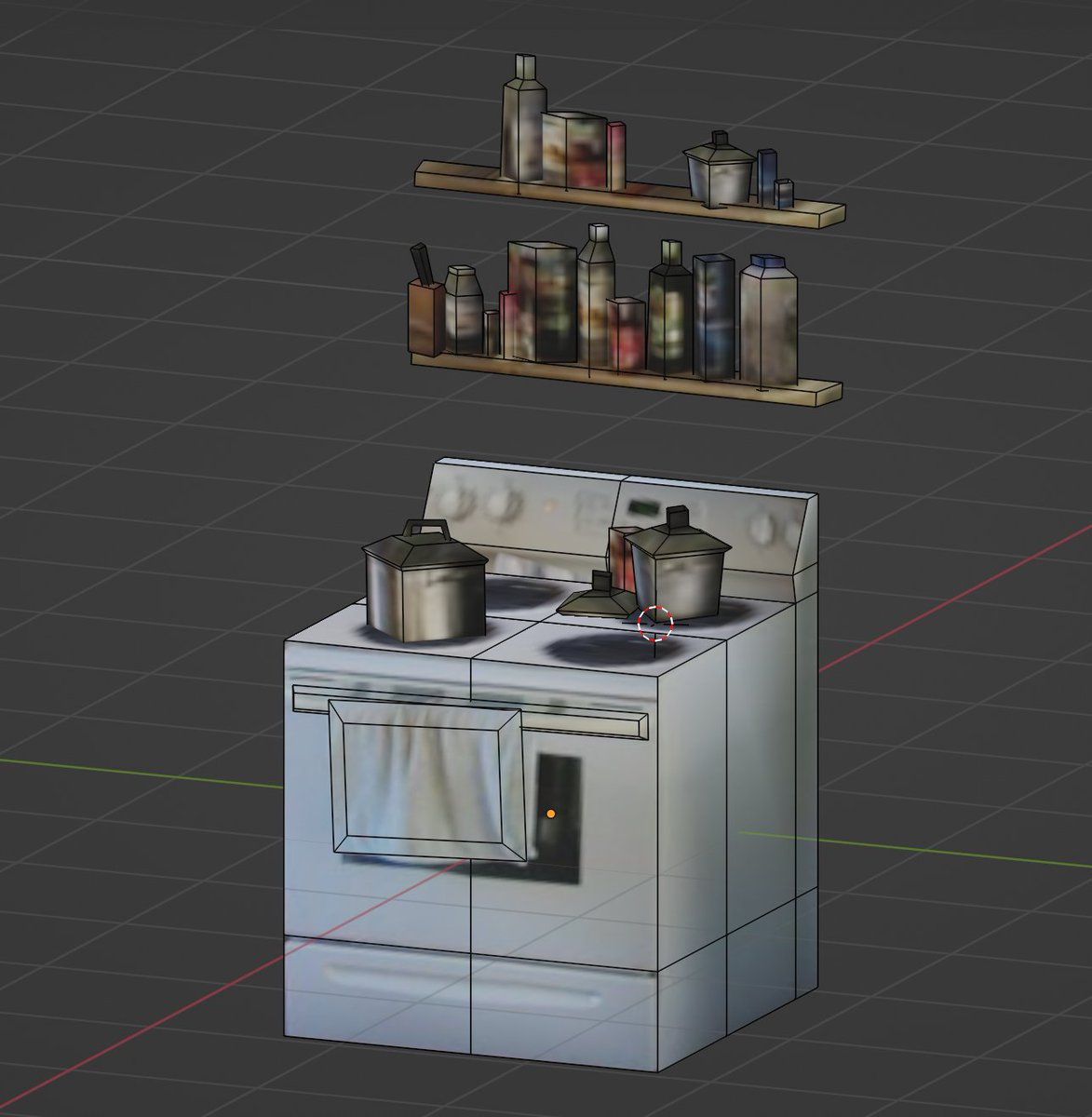Click the orange origin dot on oven door

coord(551,814)
